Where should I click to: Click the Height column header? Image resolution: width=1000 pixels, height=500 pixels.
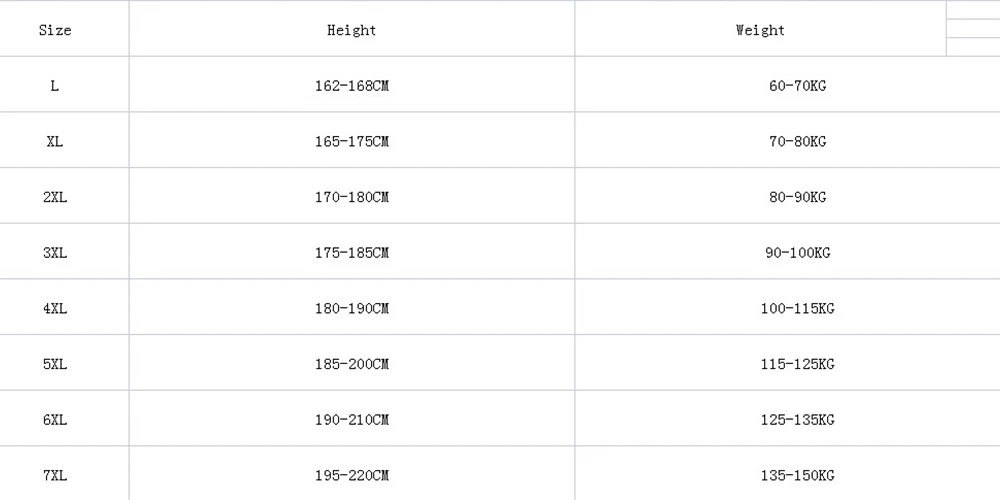tap(351, 30)
